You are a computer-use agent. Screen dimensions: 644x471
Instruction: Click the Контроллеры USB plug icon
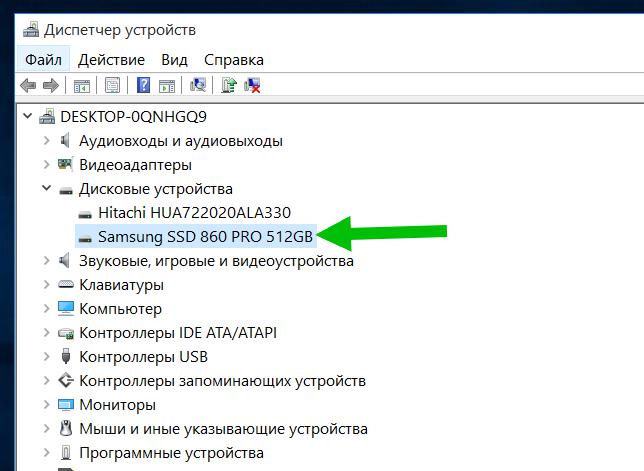coord(66,356)
